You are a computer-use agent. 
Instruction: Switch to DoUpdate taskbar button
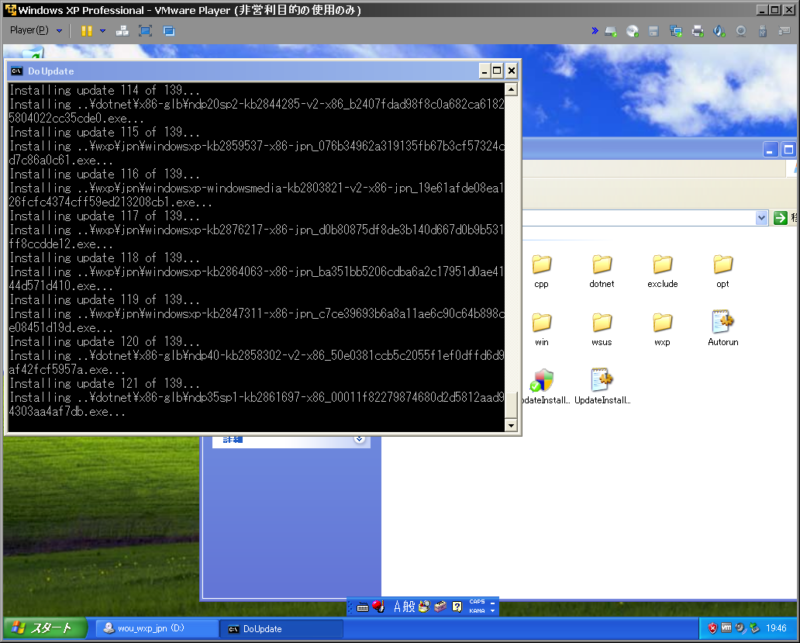(281, 629)
